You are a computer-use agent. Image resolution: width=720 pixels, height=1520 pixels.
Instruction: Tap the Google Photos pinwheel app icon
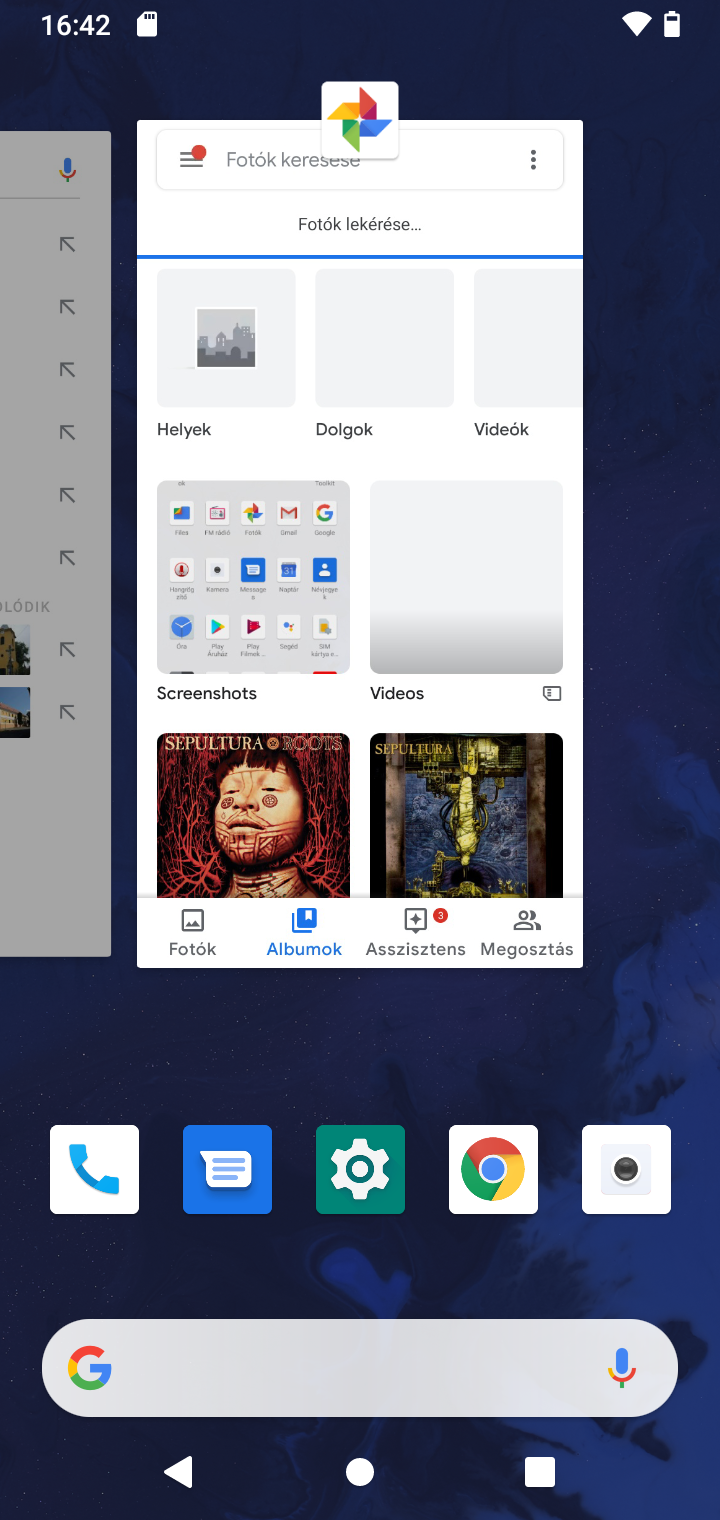[360, 120]
